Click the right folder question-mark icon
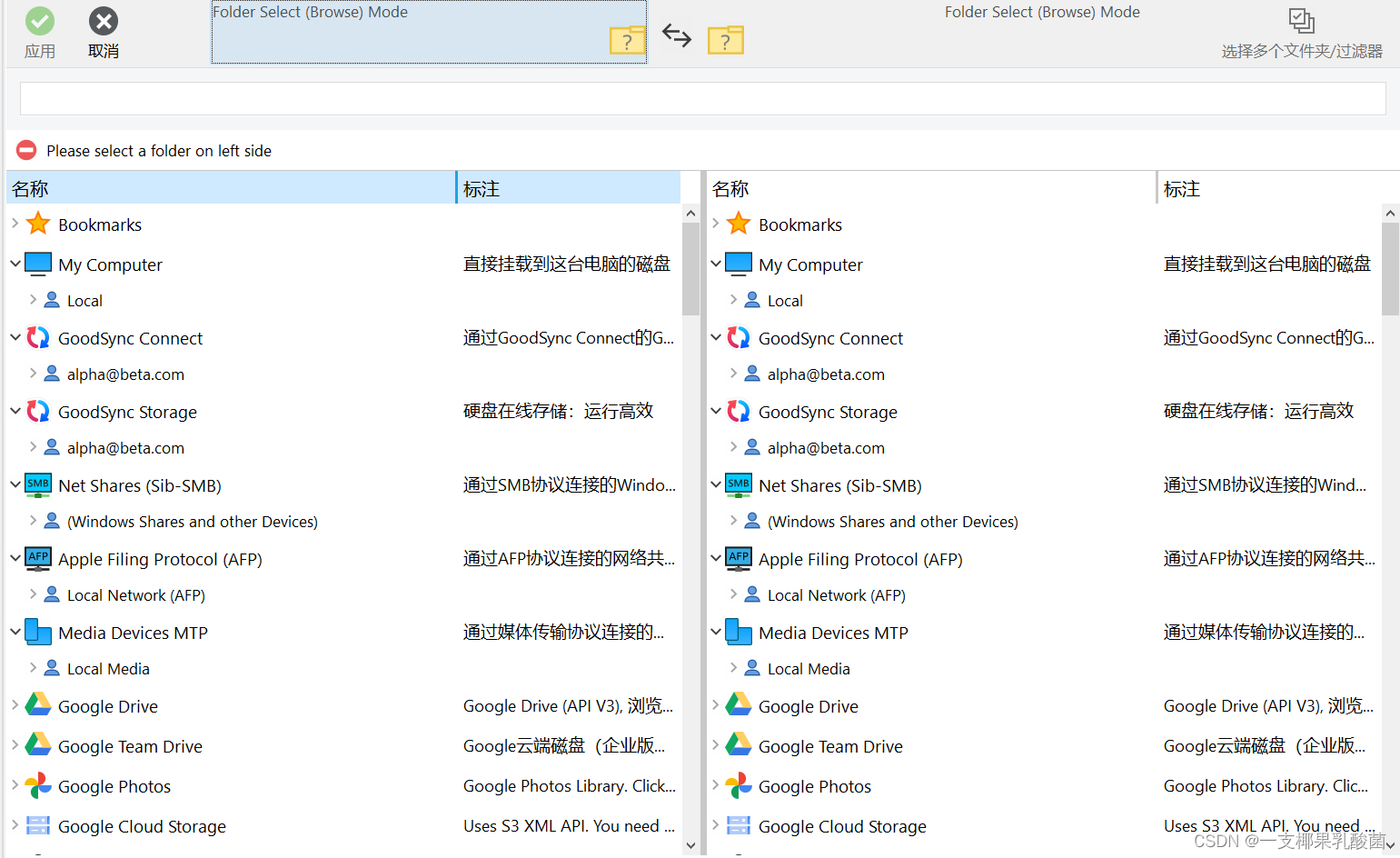Screen dimensions: 1400x858 [x=726, y=40]
